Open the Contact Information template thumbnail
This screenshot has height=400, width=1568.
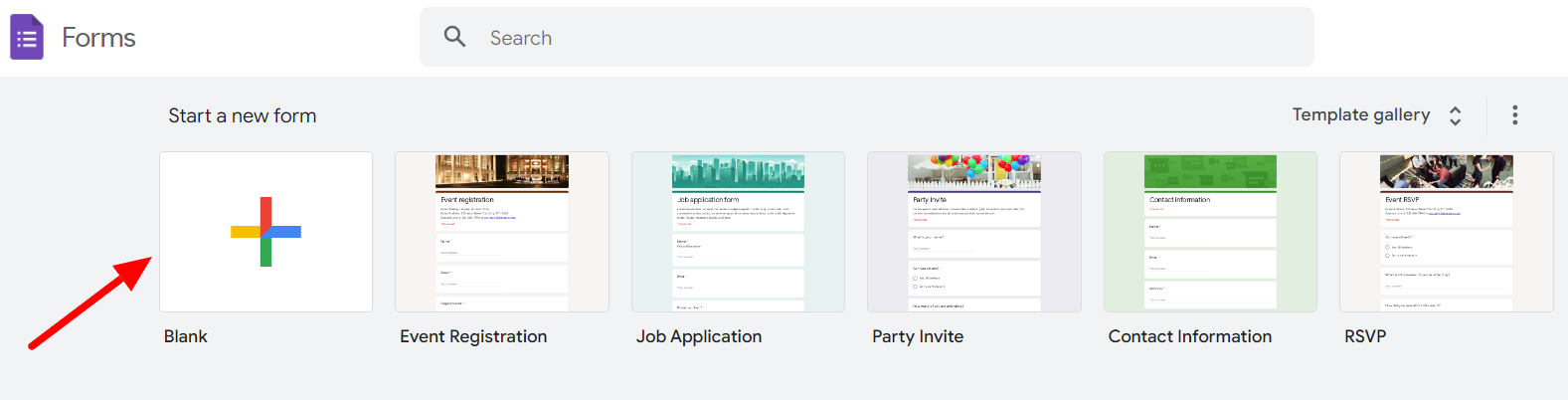1210,232
